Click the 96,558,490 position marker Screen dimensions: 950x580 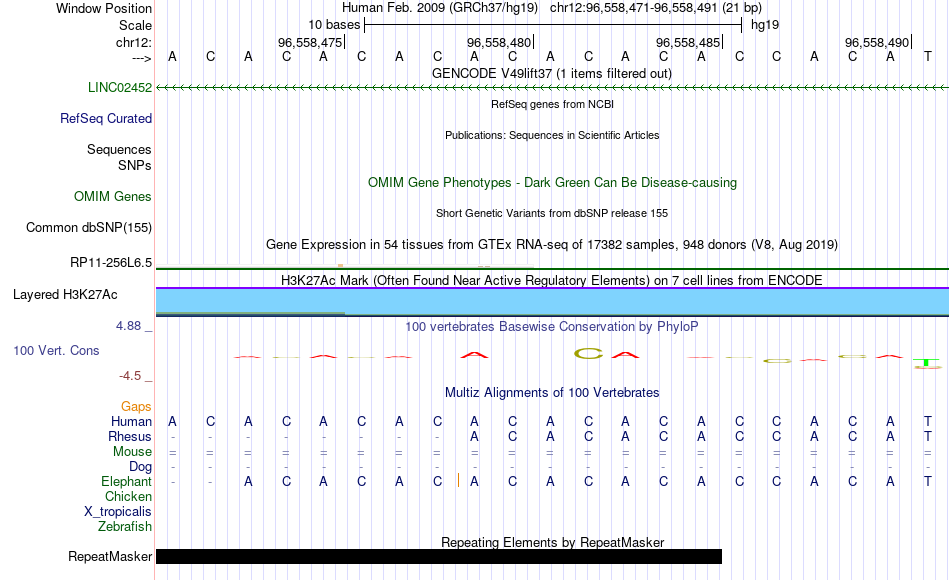[878, 42]
